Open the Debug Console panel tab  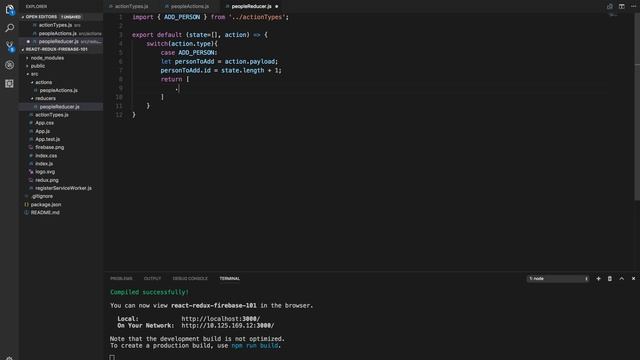190,279
